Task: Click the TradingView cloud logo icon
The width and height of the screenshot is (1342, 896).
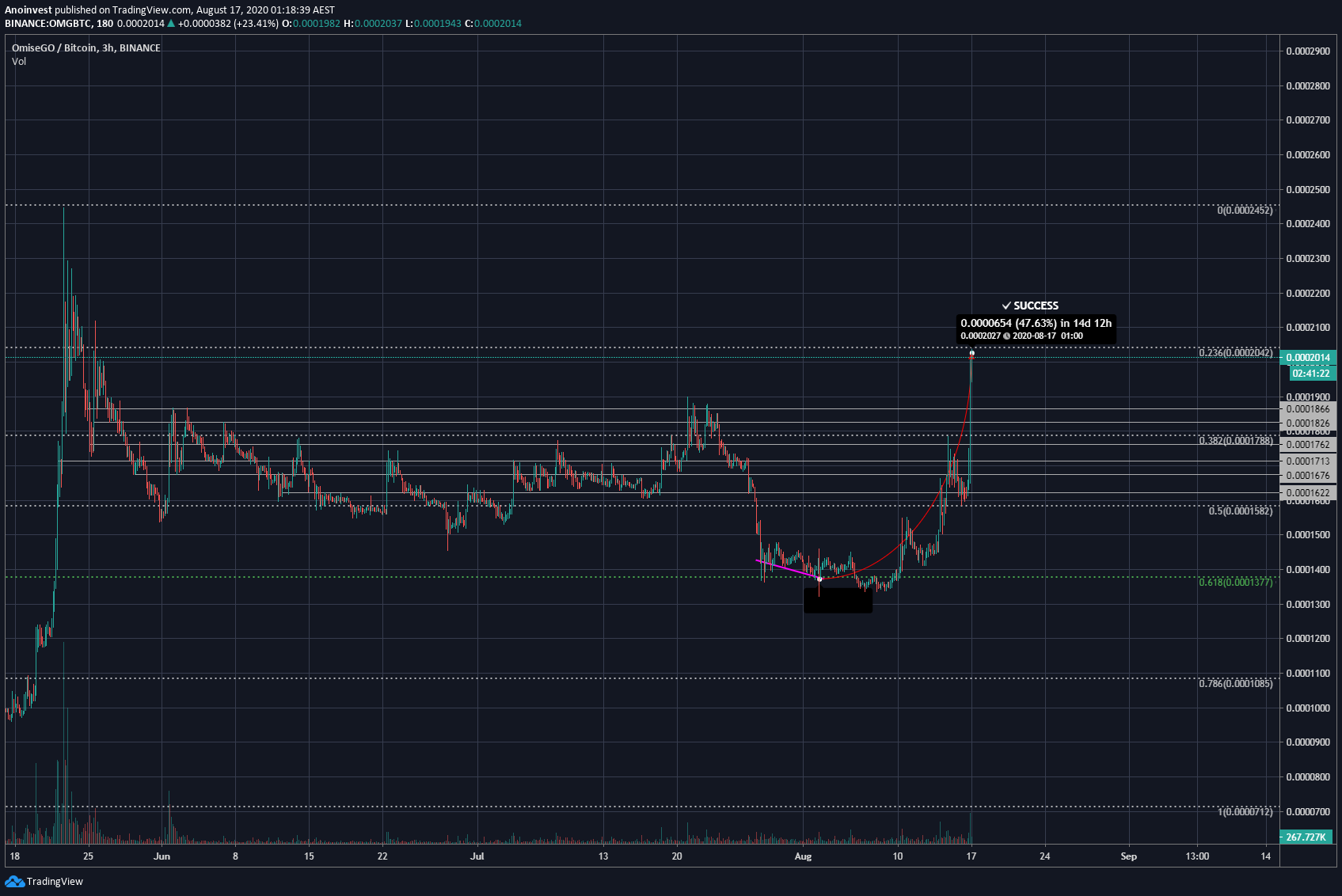Action: click(x=14, y=881)
